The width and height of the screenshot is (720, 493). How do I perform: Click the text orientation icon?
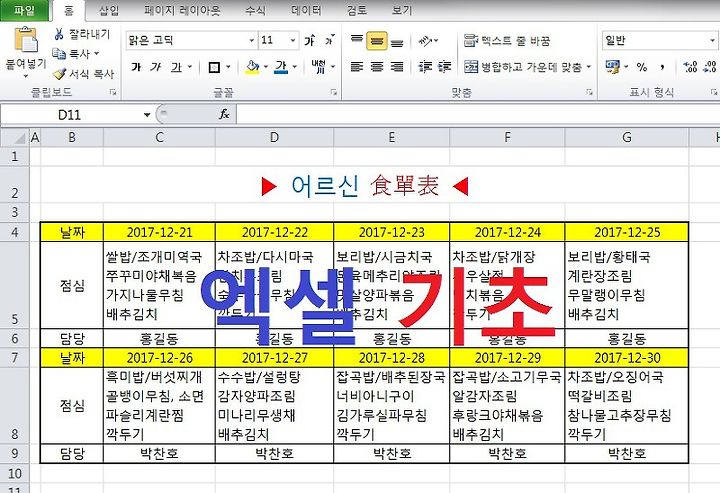click(x=426, y=41)
